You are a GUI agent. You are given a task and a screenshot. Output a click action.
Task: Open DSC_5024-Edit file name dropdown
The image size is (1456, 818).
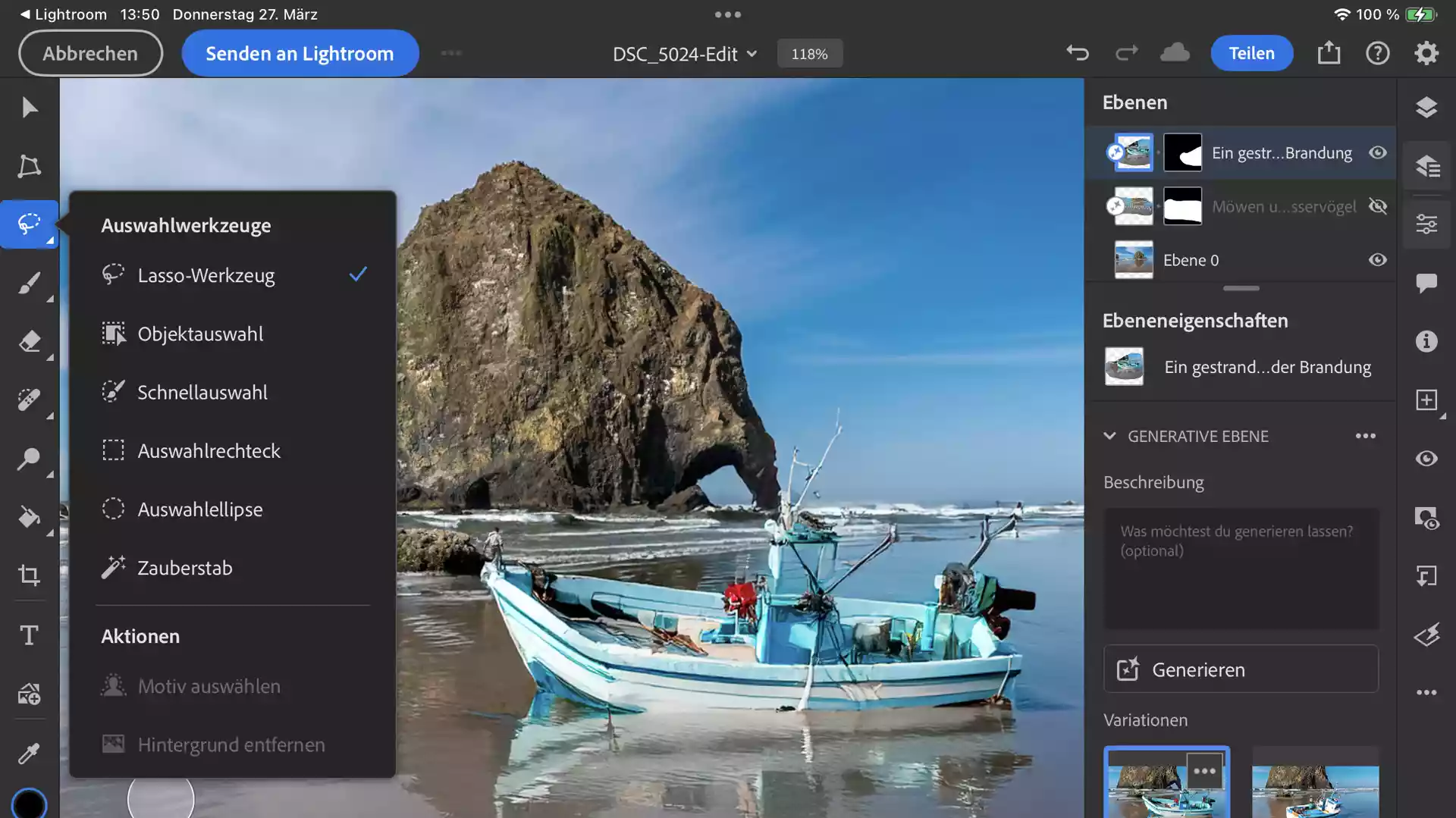(x=685, y=54)
